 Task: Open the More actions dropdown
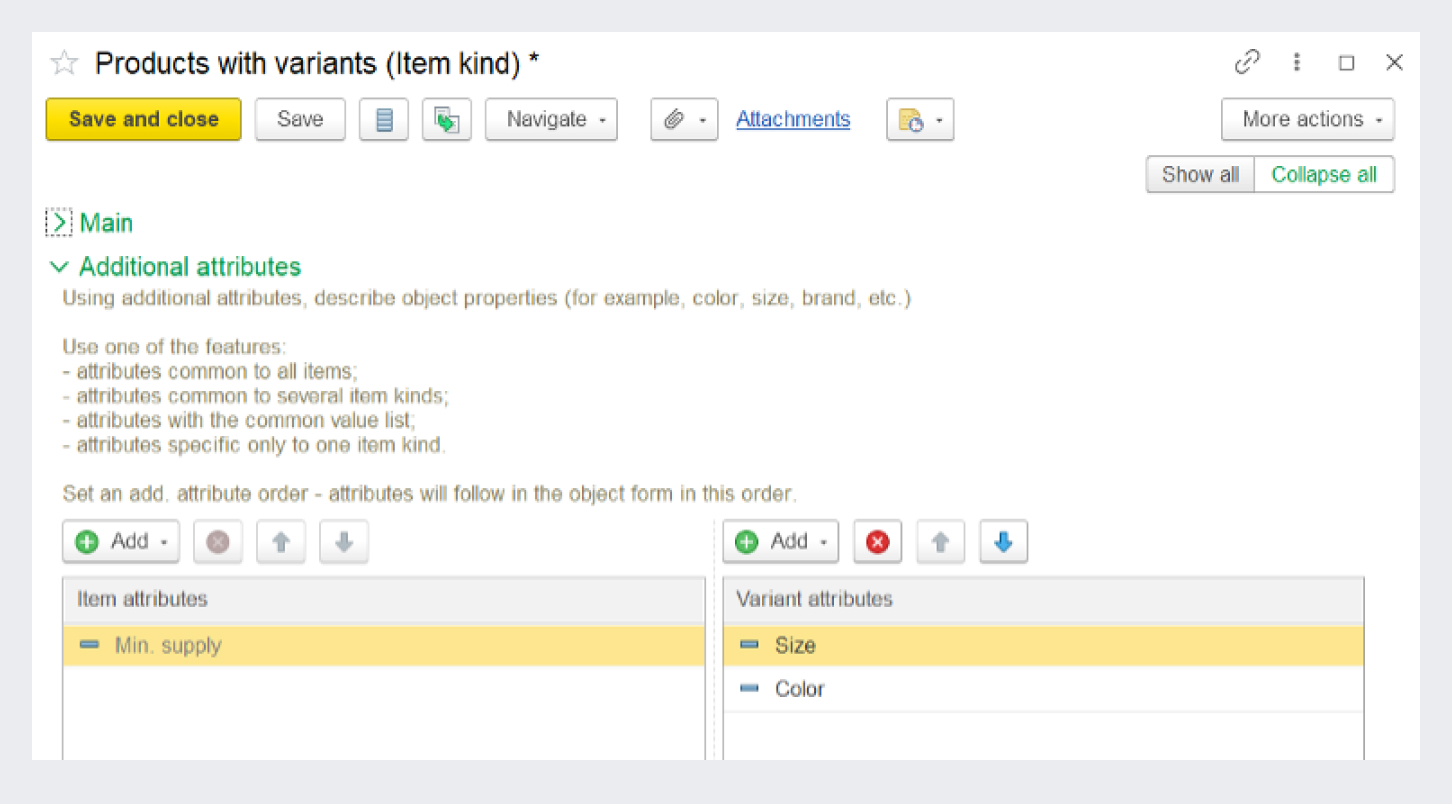point(1307,120)
